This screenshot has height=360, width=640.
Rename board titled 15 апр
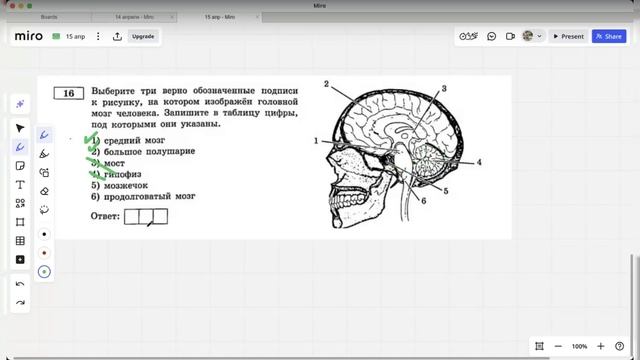pos(76,36)
